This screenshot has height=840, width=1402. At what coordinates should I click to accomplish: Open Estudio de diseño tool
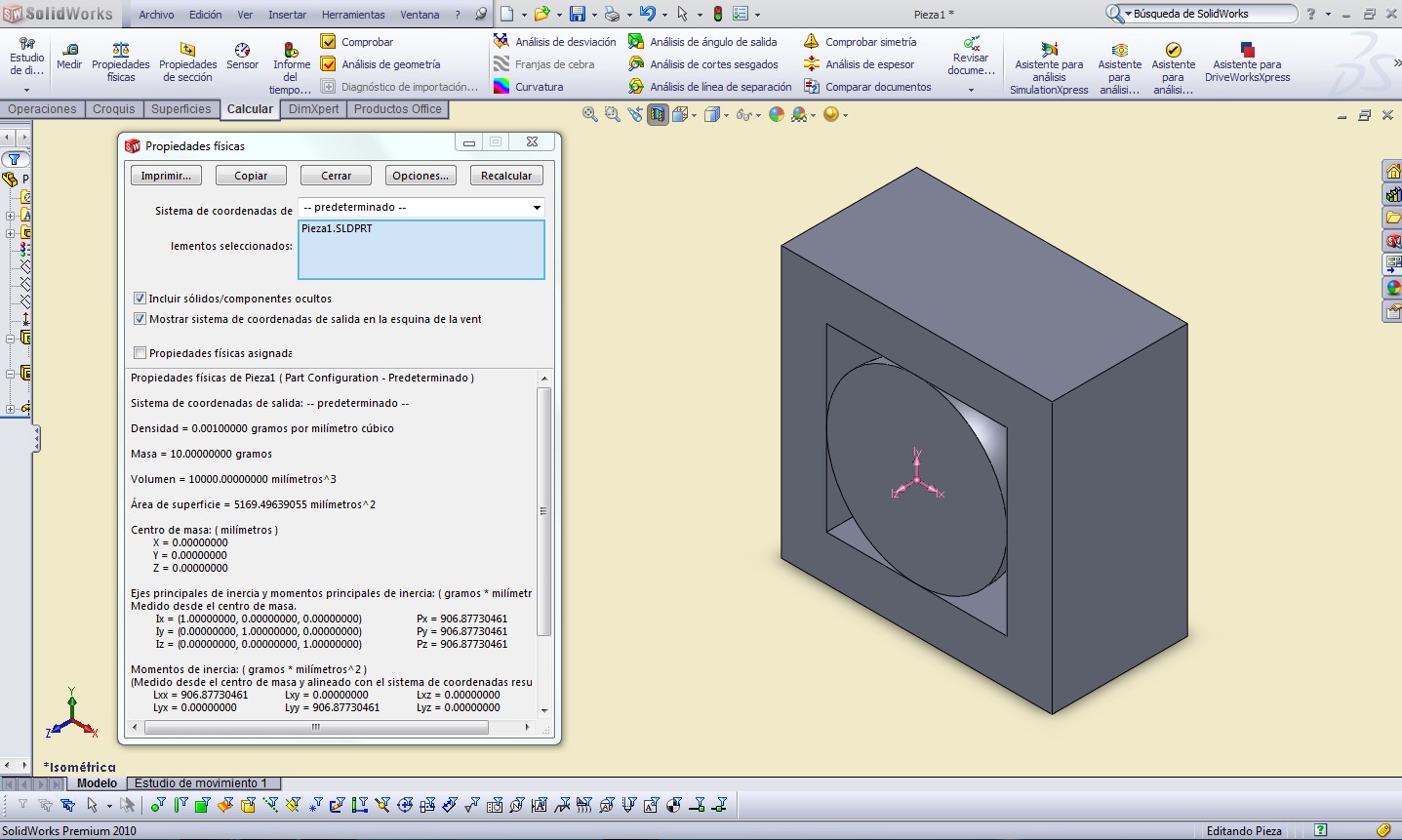[x=27, y=57]
